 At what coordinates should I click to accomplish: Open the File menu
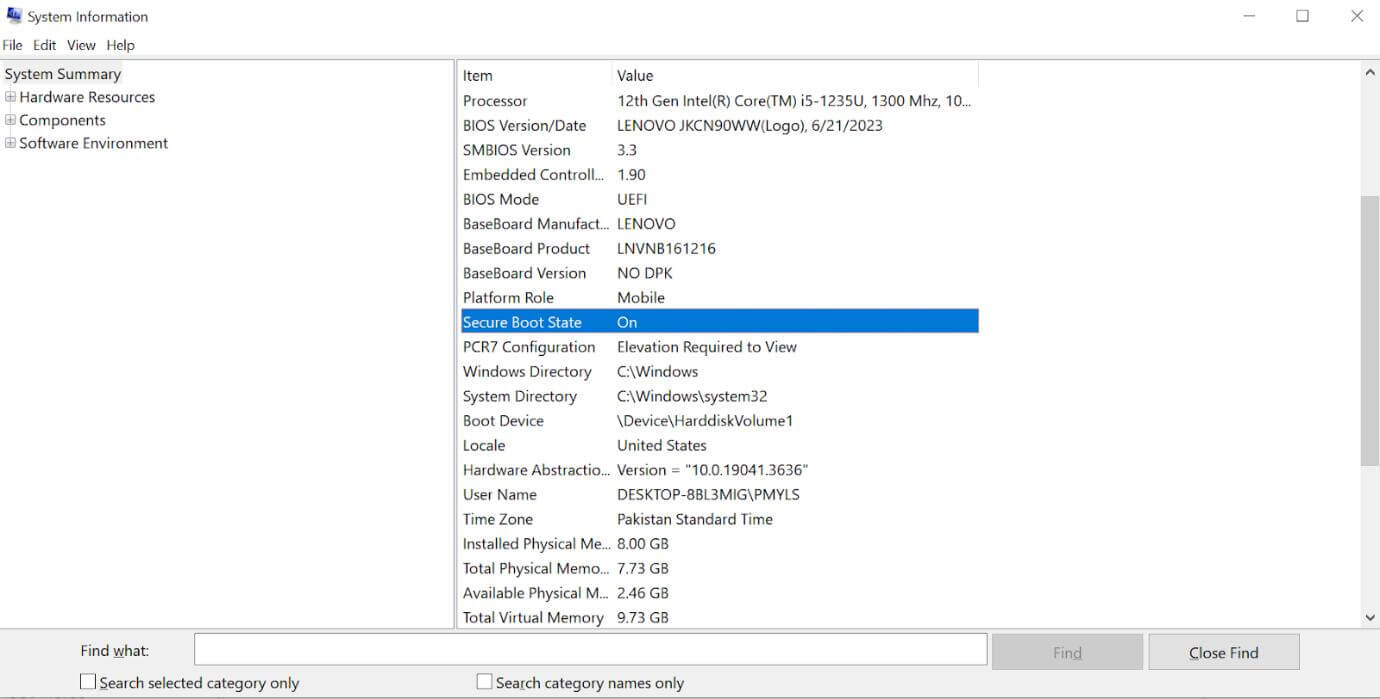(x=13, y=45)
